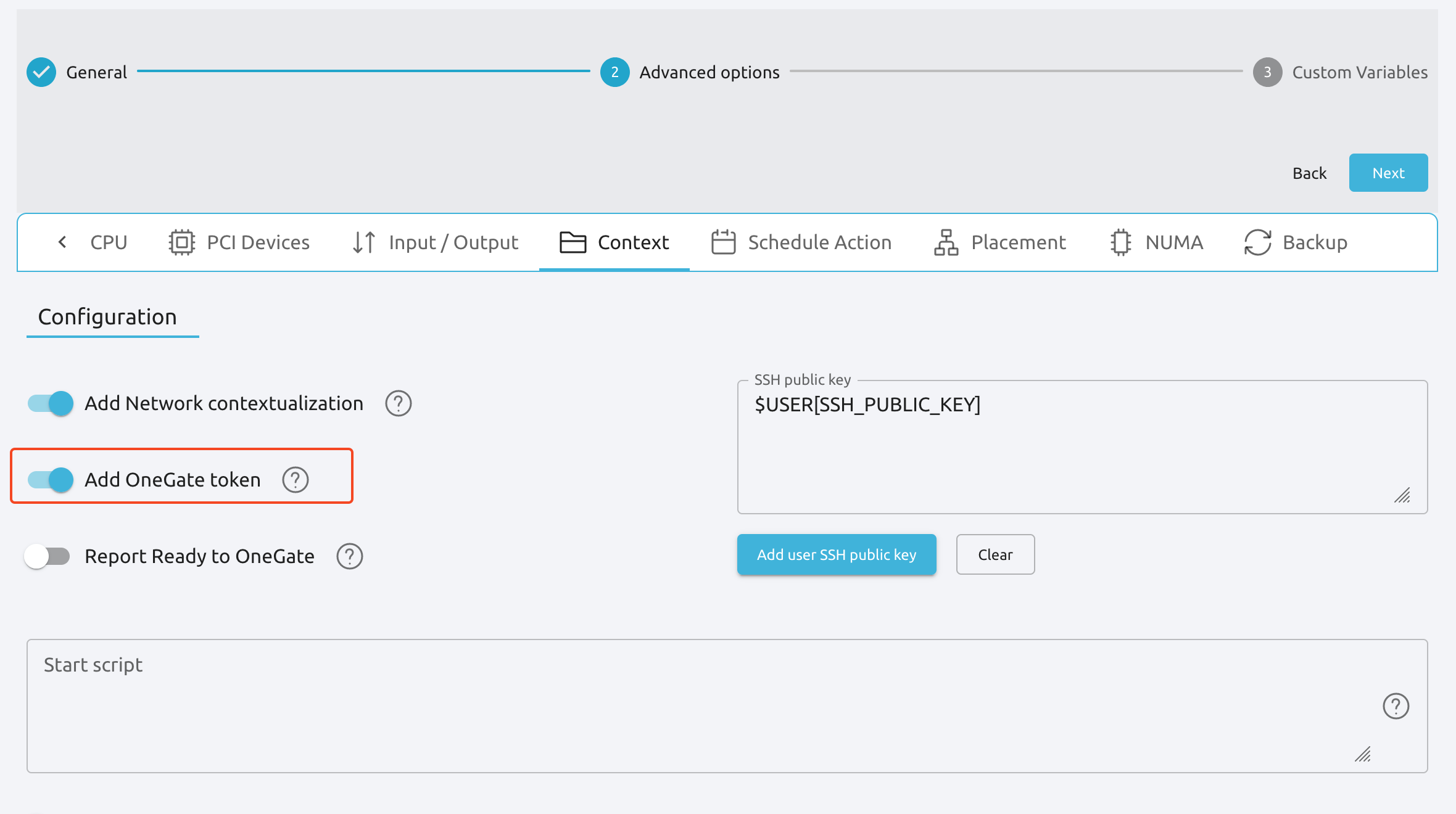The height and width of the screenshot is (814, 1456).
Task: Click the Input/Output tab icon
Action: 363,242
